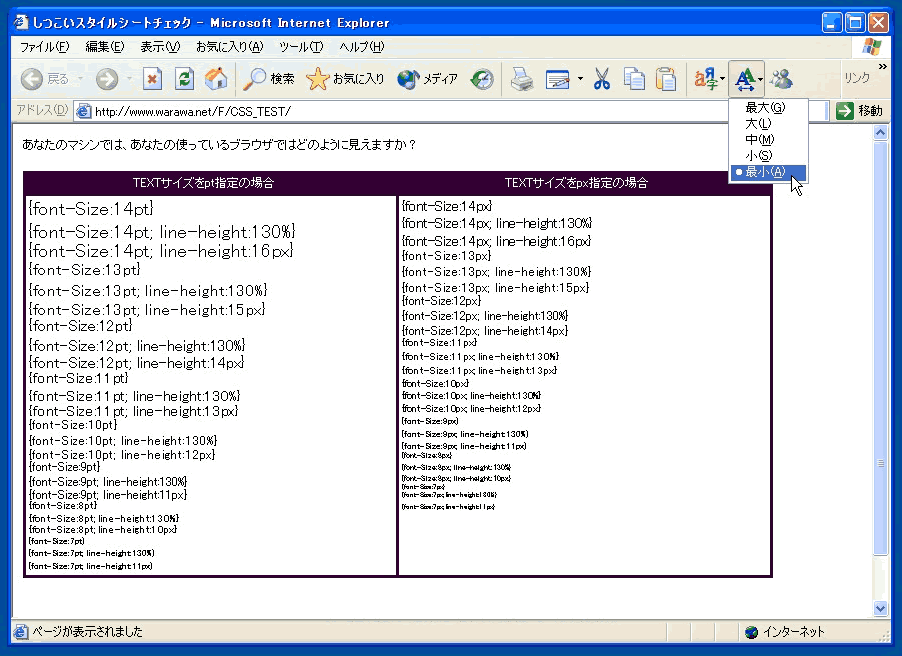Click the header 'TEXTサイズをpt指定の場合'
The width and height of the screenshot is (902, 656).
204,183
